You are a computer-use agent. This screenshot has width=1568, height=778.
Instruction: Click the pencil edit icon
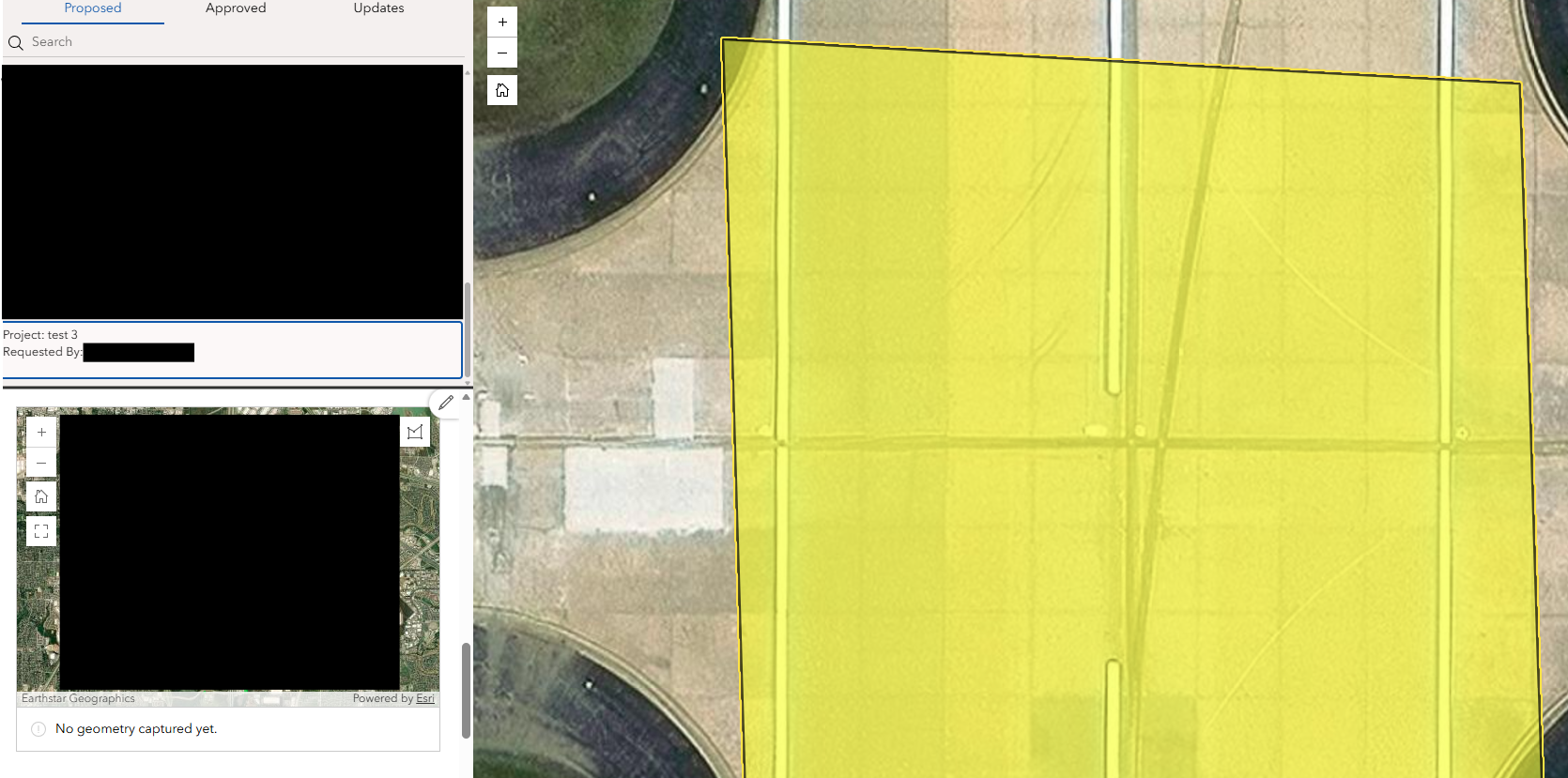[x=446, y=403]
